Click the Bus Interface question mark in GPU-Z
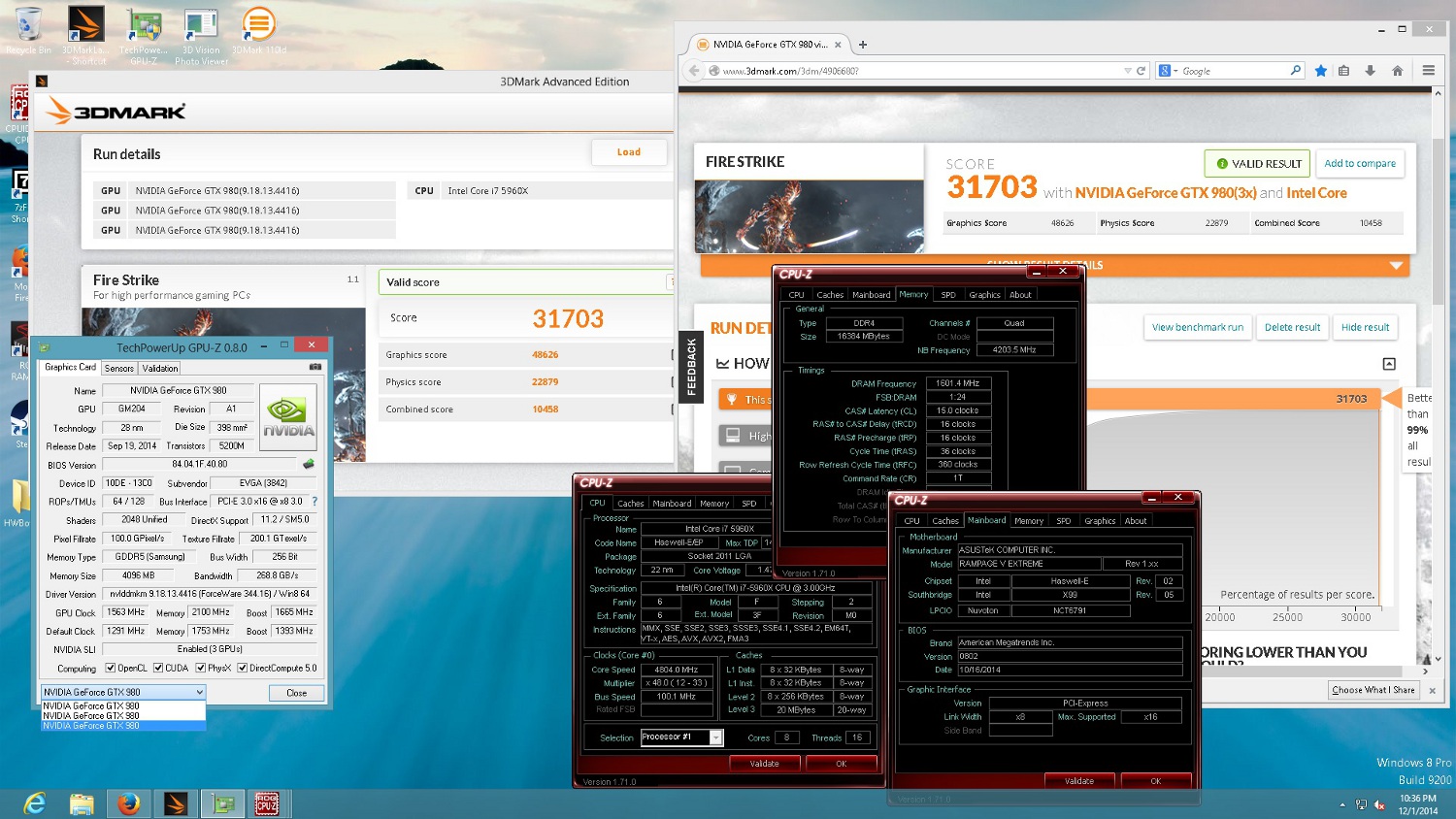 coord(314,502)
